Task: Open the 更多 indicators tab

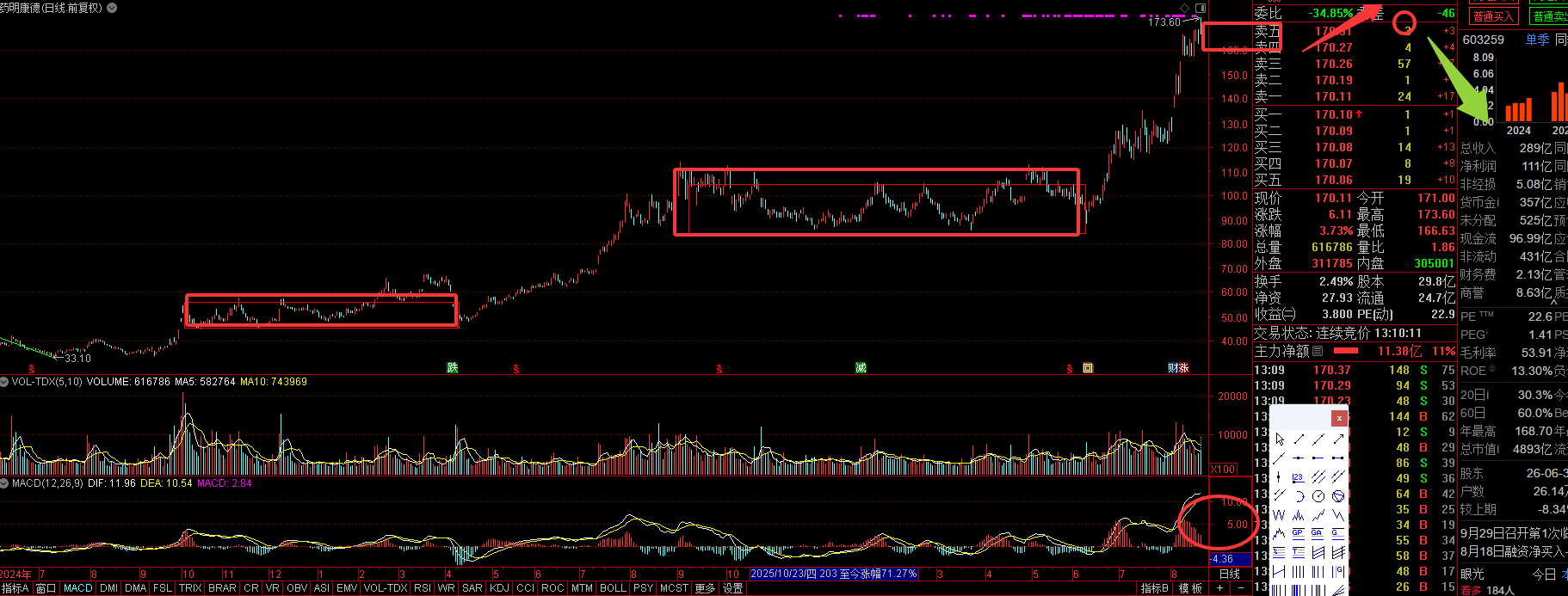Action: (x=705, y=588)
